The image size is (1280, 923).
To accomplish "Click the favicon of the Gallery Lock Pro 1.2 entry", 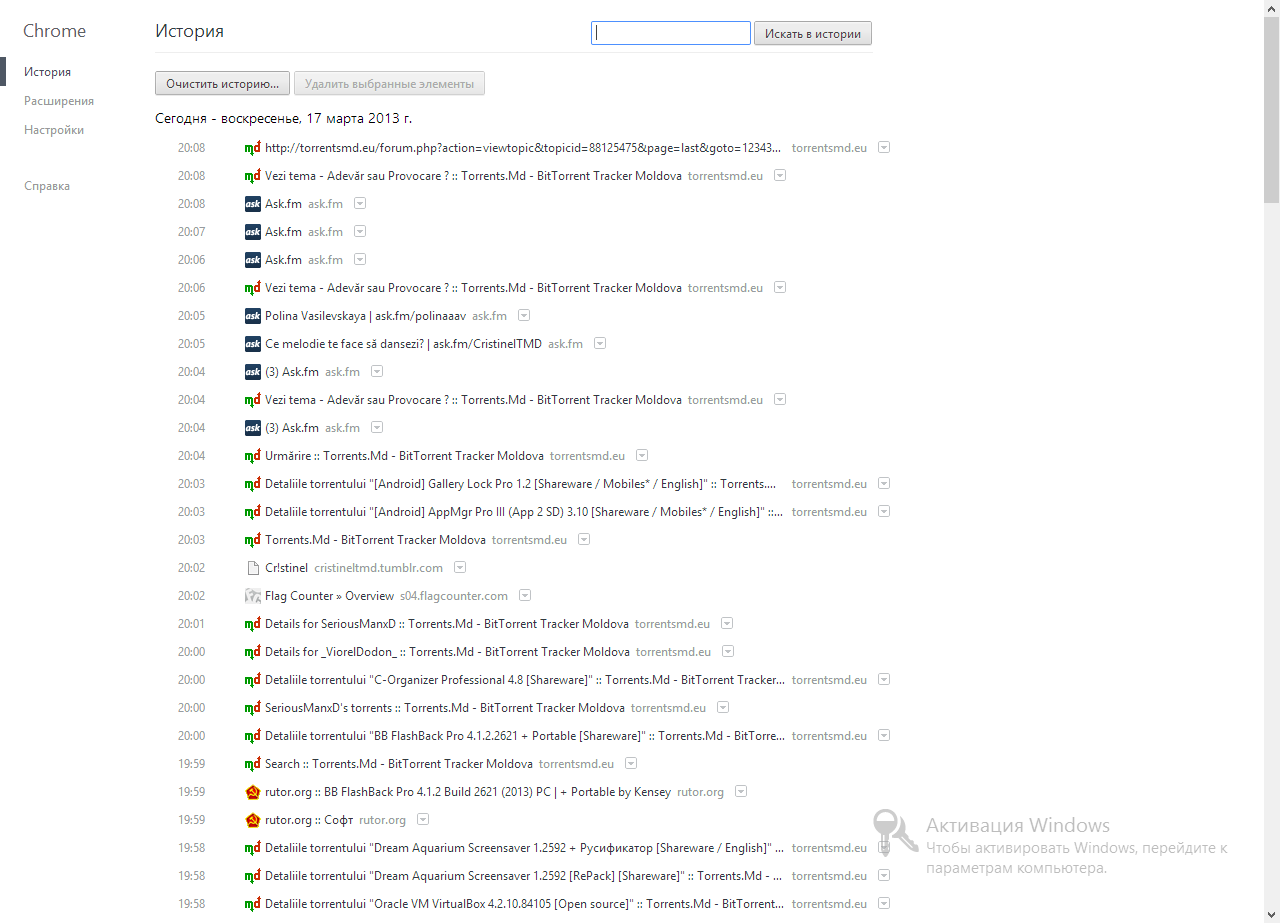I will (253, 484).
